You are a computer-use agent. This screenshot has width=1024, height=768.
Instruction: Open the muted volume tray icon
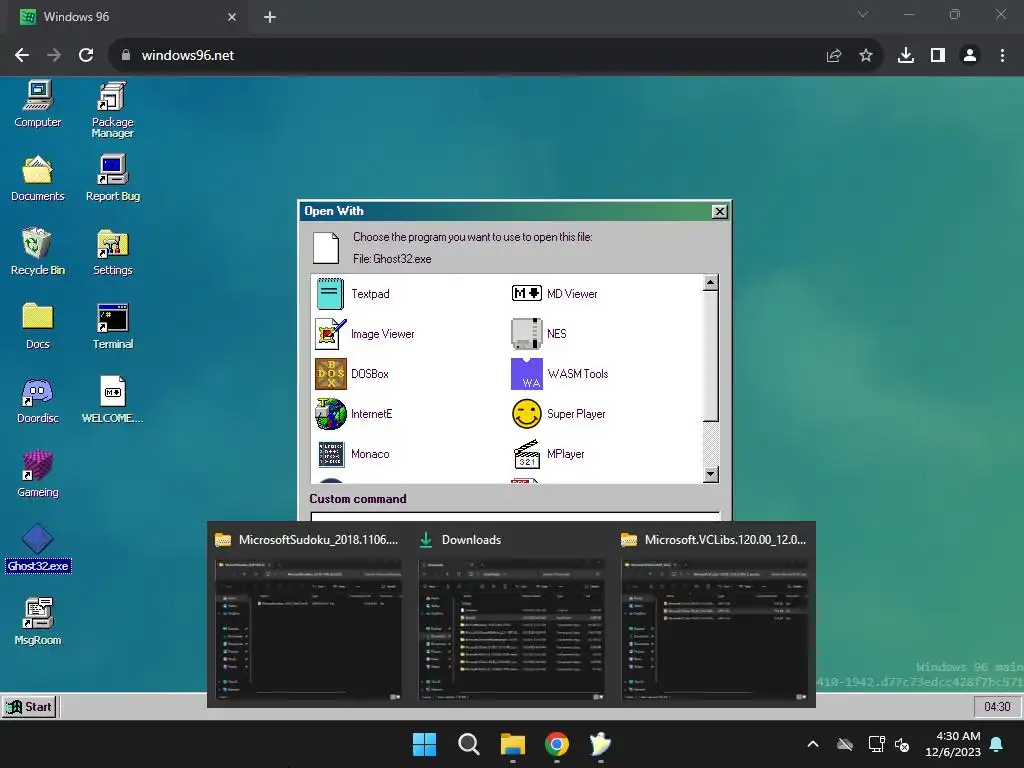pos(902,744)
